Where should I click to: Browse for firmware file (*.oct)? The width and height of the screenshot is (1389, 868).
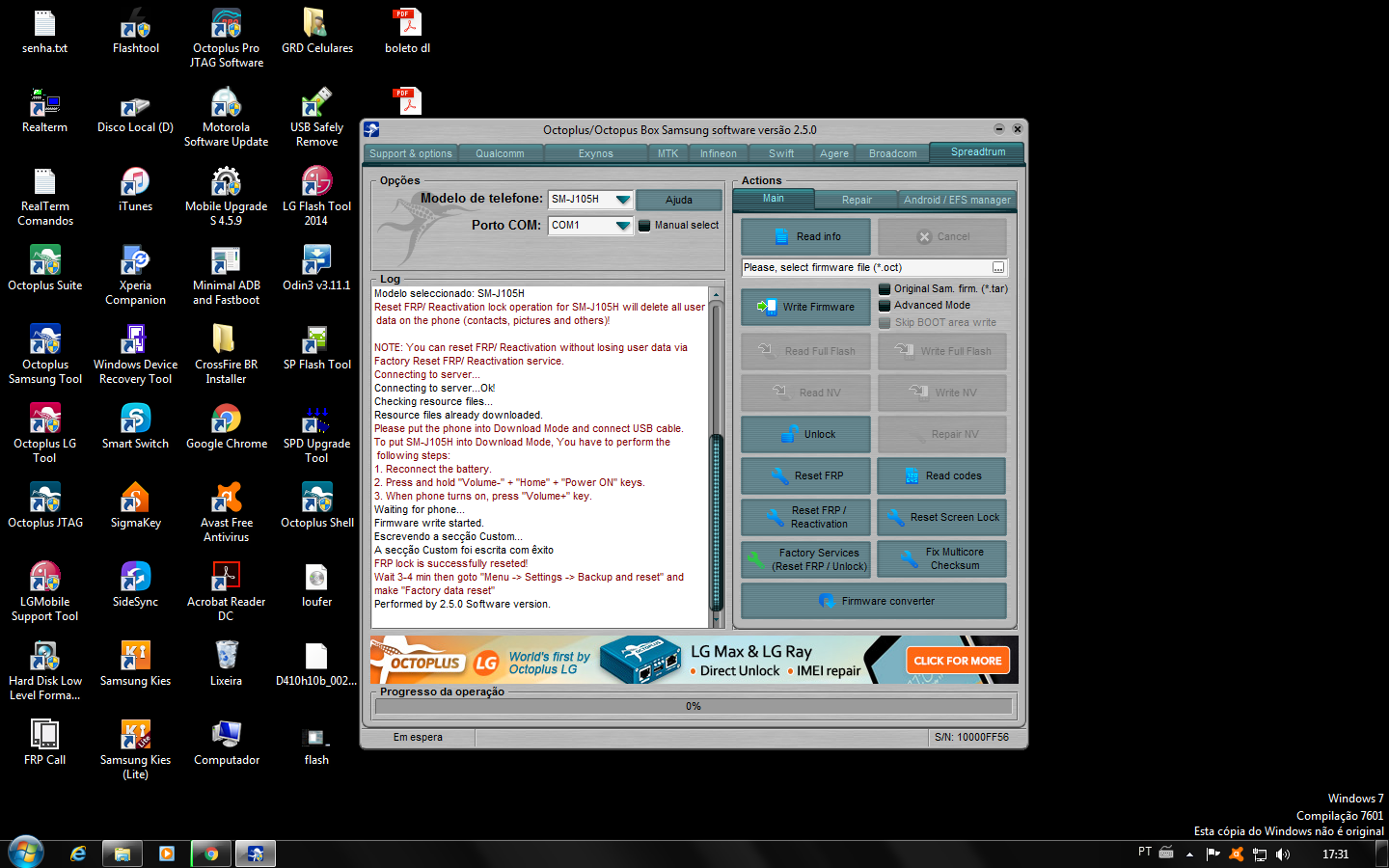click(998, 268)
